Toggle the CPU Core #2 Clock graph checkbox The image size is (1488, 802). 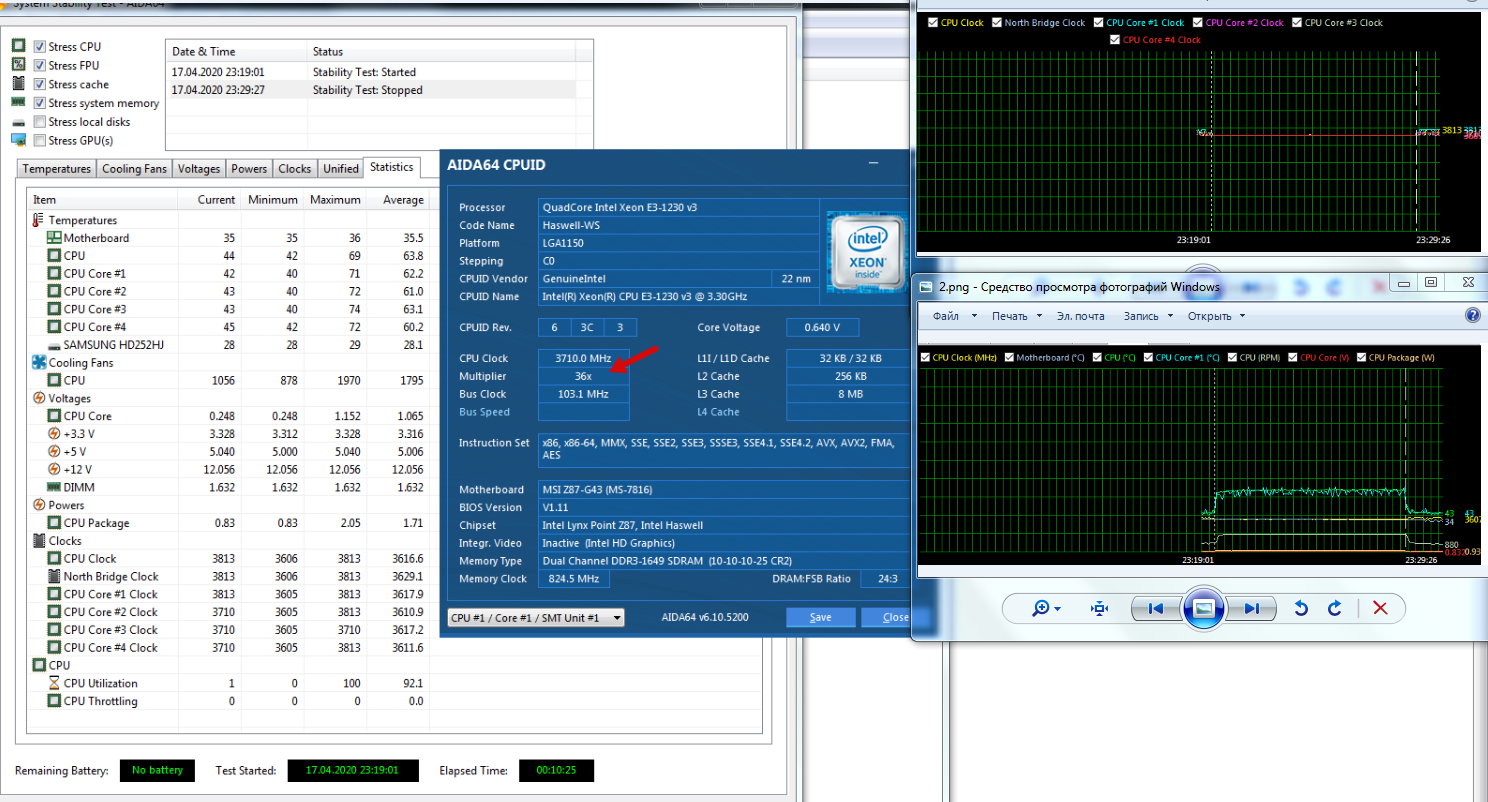coord(1198,22)
